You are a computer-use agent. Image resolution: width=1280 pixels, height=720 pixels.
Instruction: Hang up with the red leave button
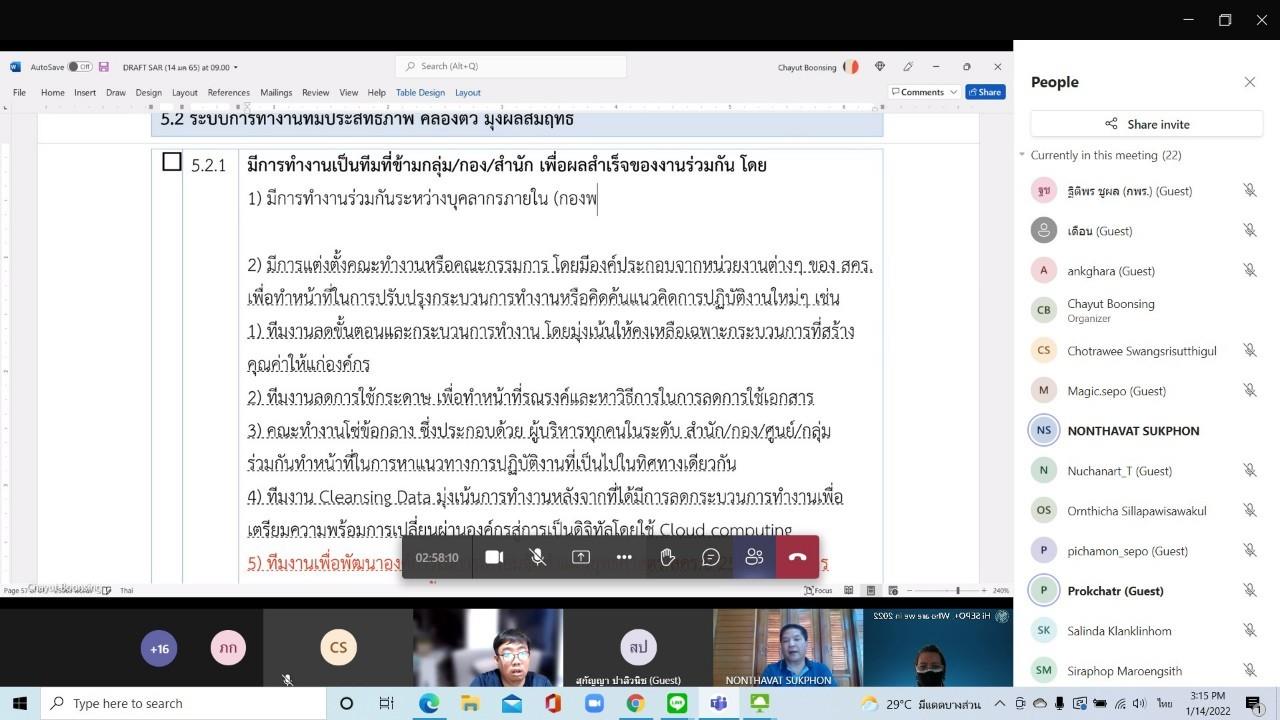point(797,557)
